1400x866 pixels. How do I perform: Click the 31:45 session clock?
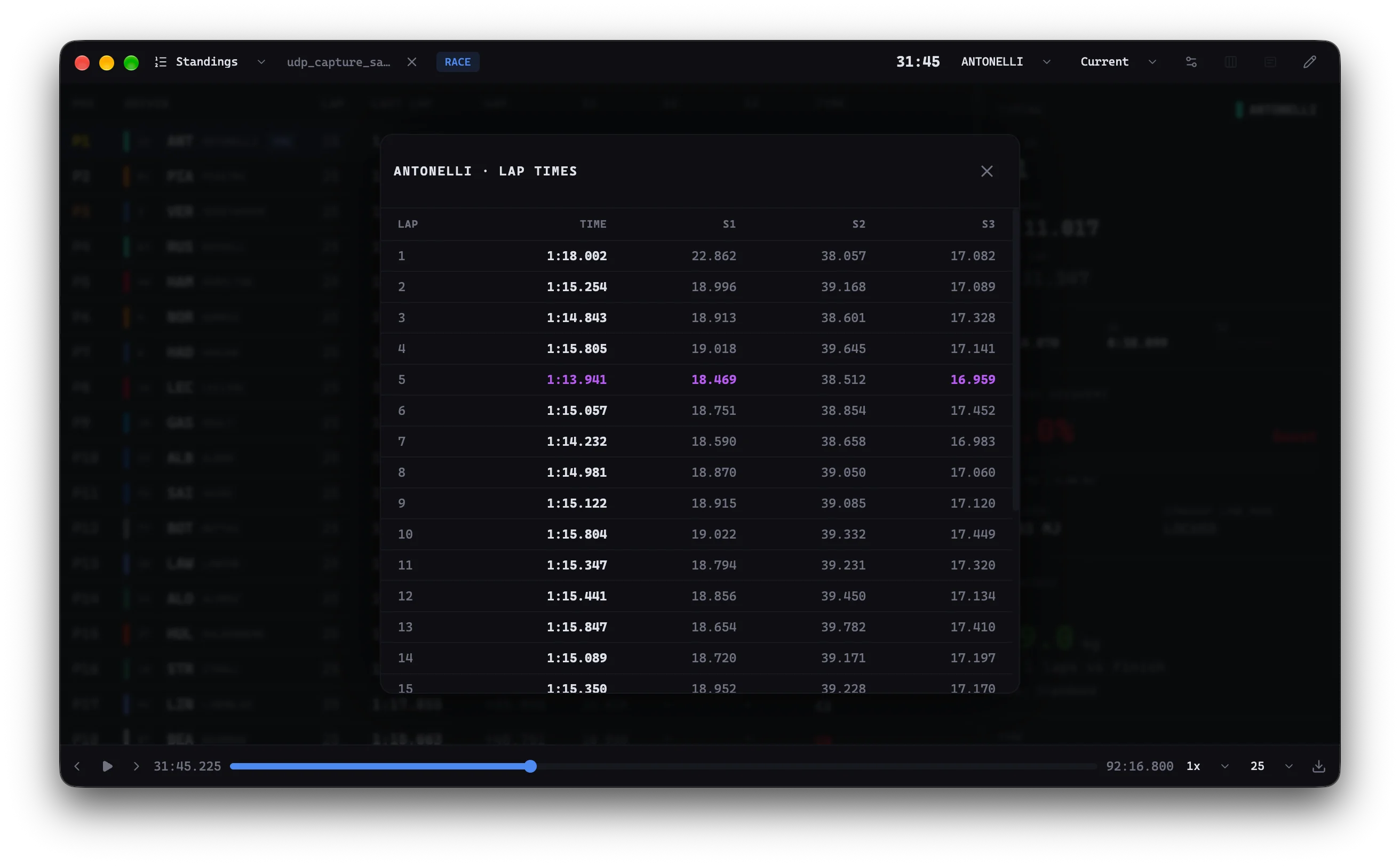[x=918, y=62]
